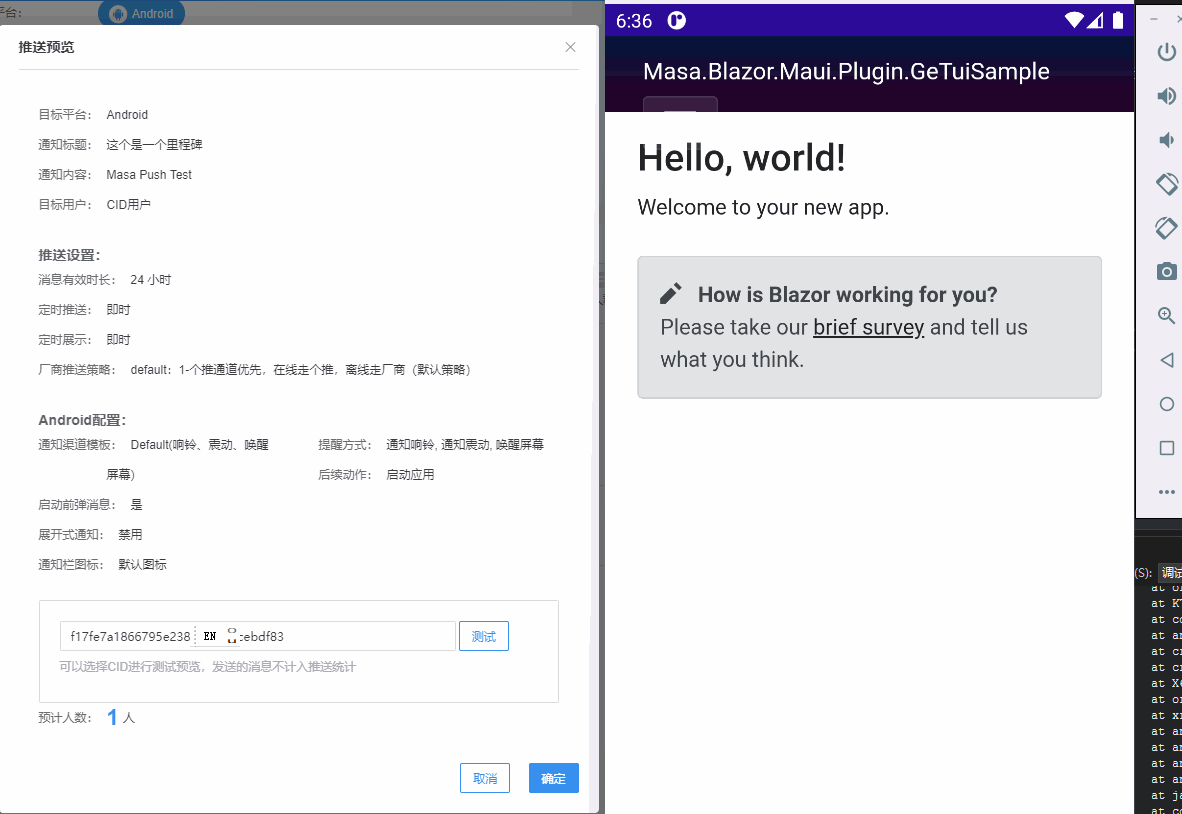Open the brief survey link in emulator

(868, 327)
